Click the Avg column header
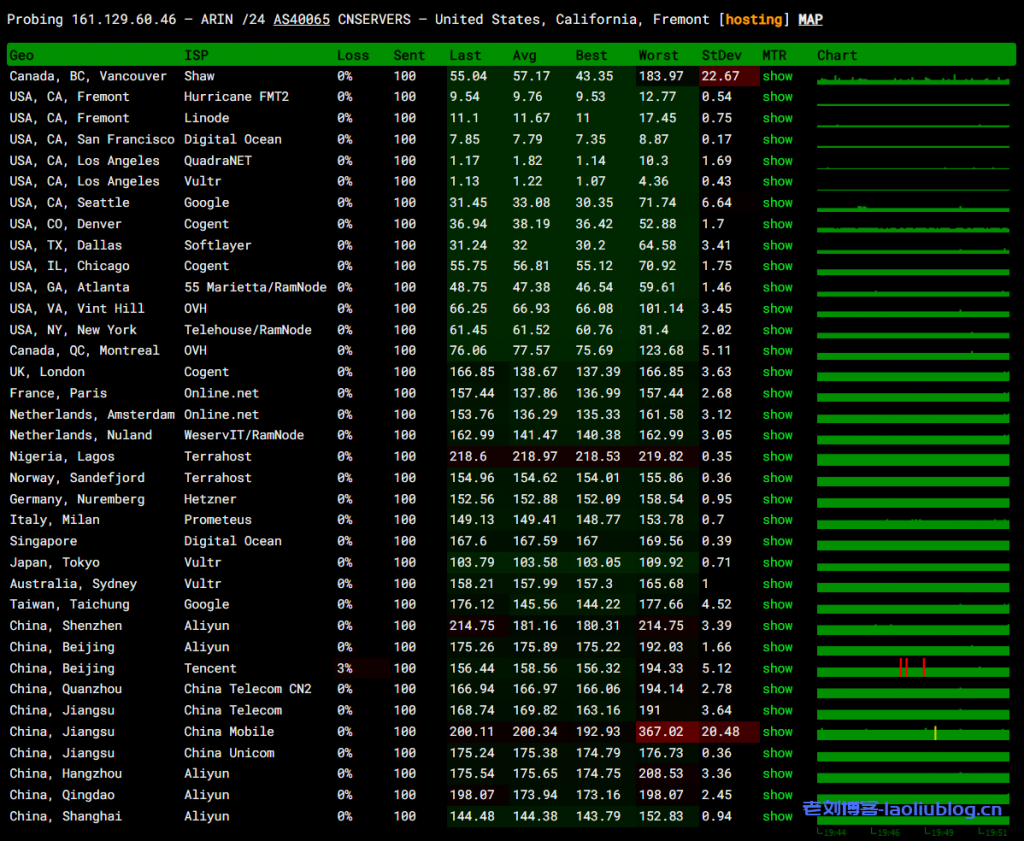This screenshot has width=1024, height=841. pos(524,56)
